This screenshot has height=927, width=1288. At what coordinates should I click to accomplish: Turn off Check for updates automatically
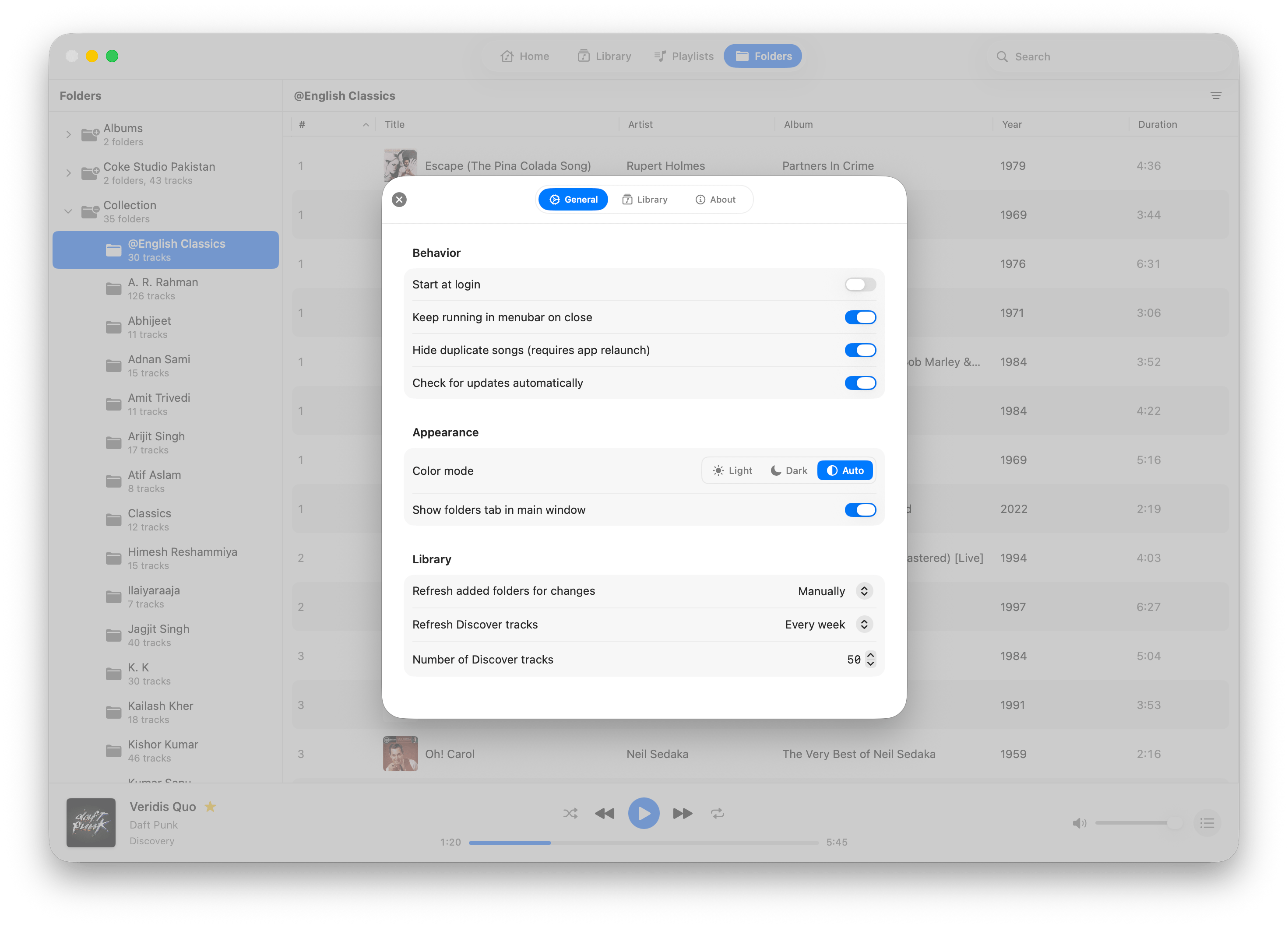(860, 383)
